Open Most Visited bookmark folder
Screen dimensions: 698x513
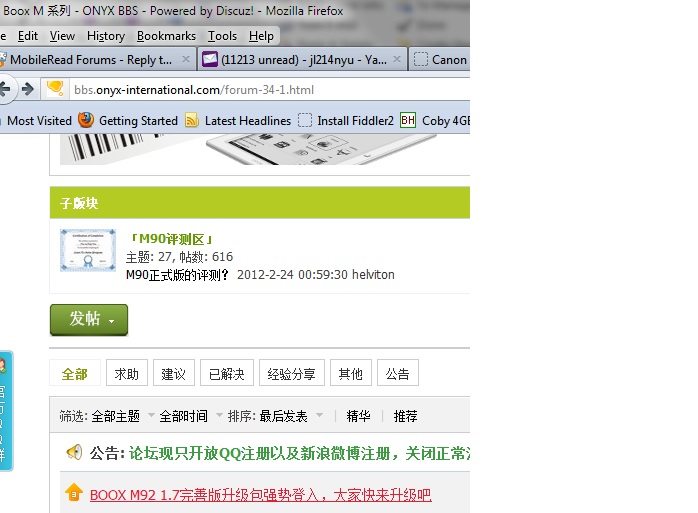[x=39, y=121]
